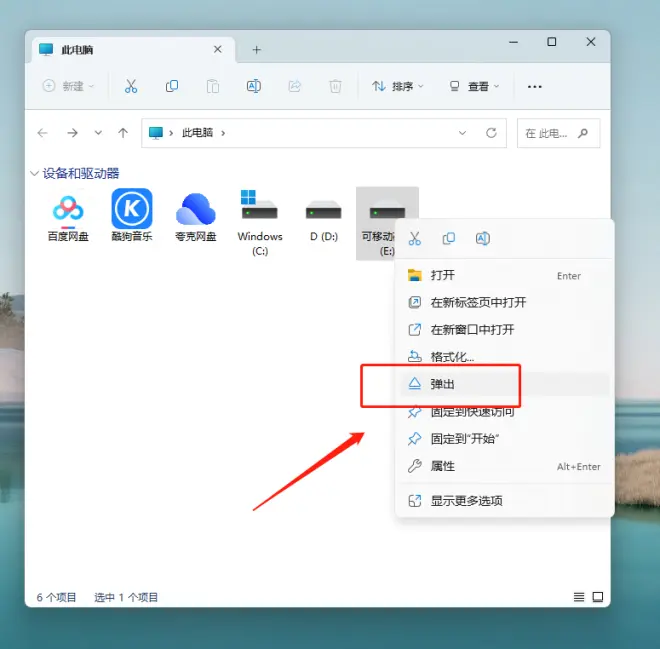Click the copy icon in context menu
Viewport: 660px width, 649px height.
[449, 239]
